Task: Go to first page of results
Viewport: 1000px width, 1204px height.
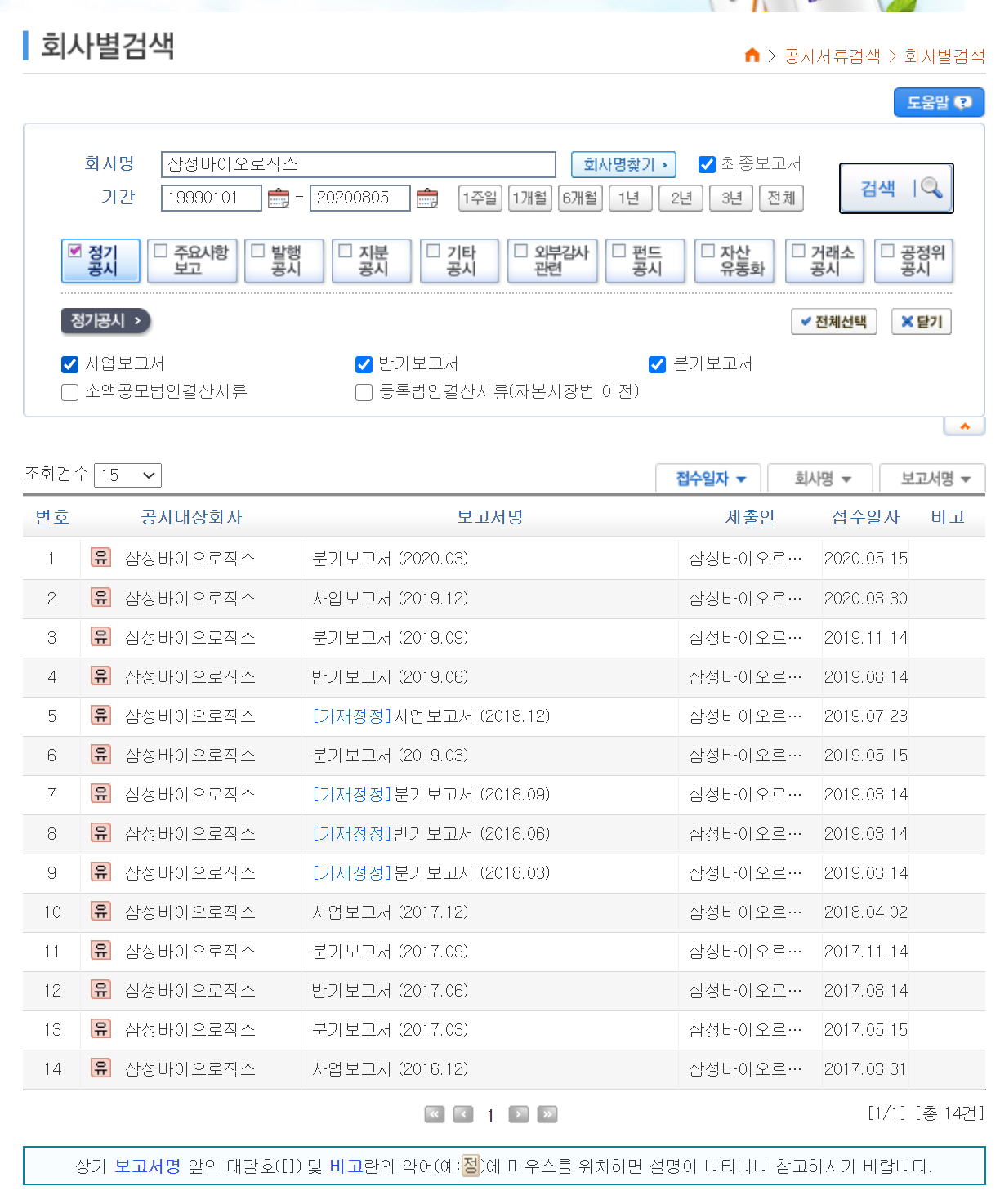Action: [435, 1114]
